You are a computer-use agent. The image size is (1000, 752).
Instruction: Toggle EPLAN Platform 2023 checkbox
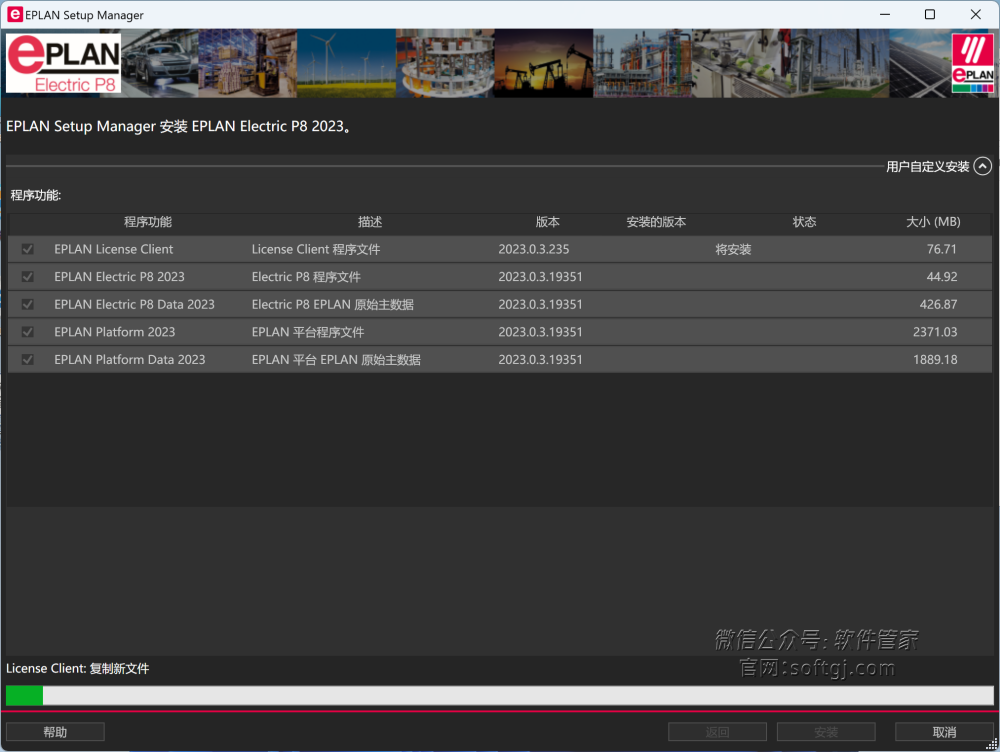click(x=28, y=332)
